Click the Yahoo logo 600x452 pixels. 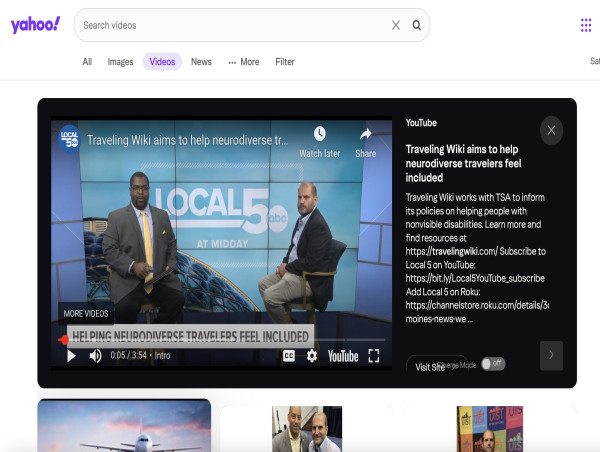[35, 25]
